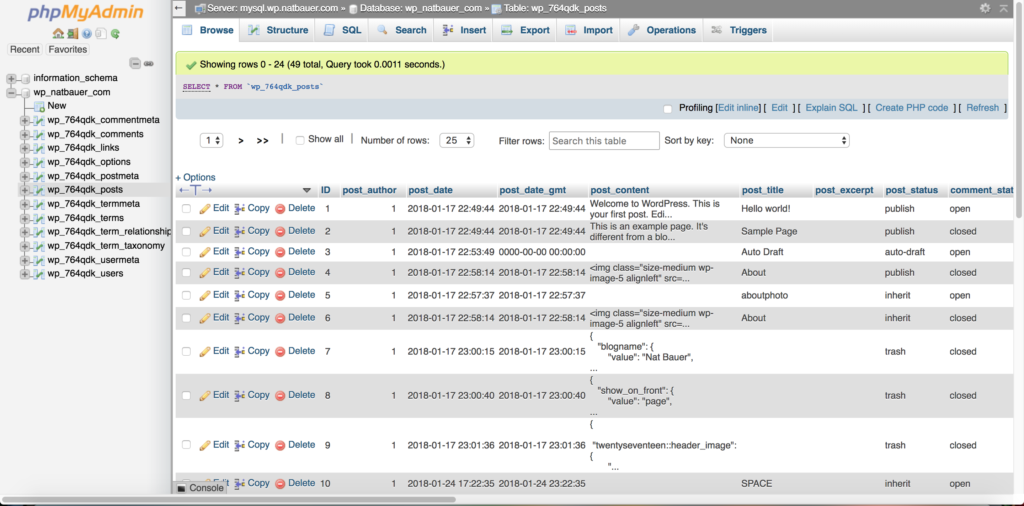Click the Explain SQL link
Screen dimensions: 1024x506
[x=831, y=108]
